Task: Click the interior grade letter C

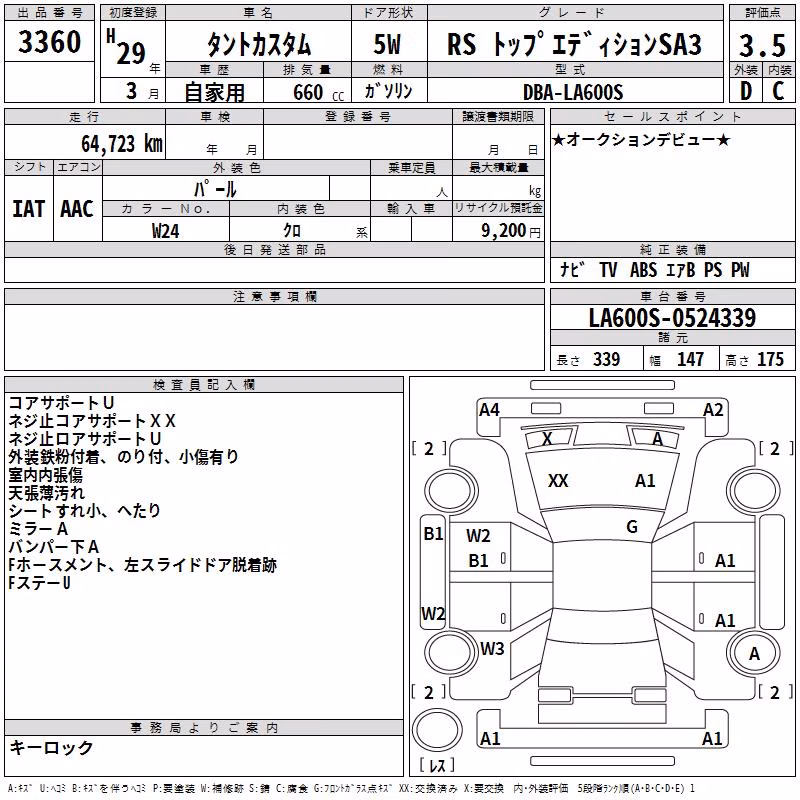Action: 778,91
